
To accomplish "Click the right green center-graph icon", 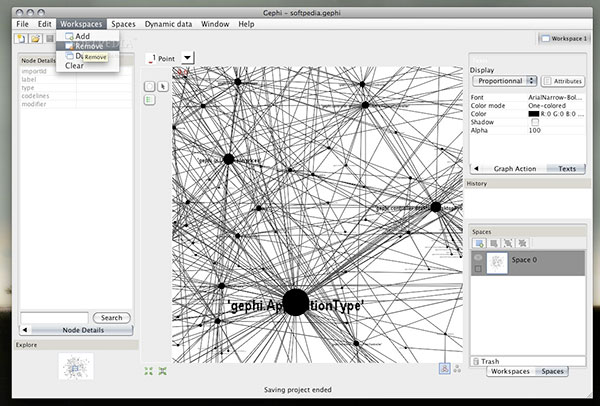I will 163,370.
